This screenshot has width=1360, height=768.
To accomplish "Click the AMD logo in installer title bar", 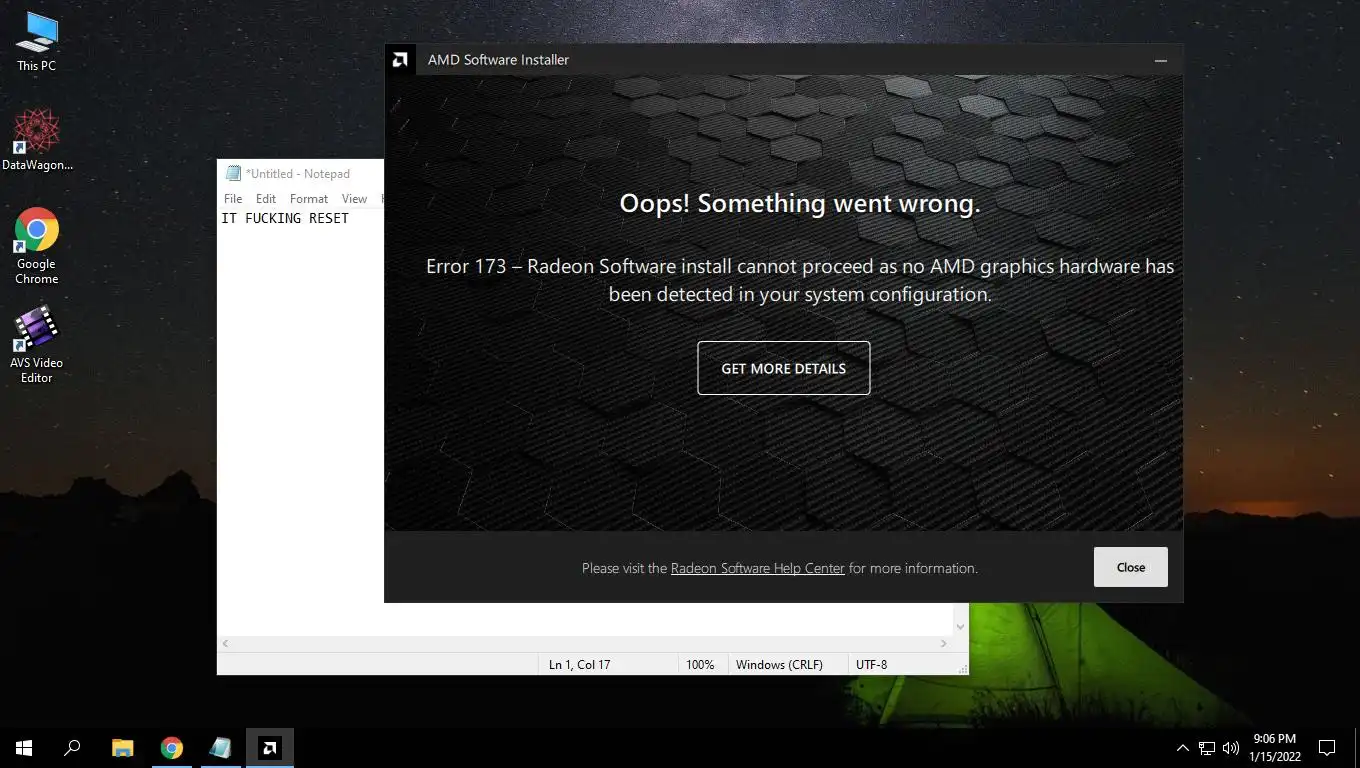I will (x=400, y=60).
